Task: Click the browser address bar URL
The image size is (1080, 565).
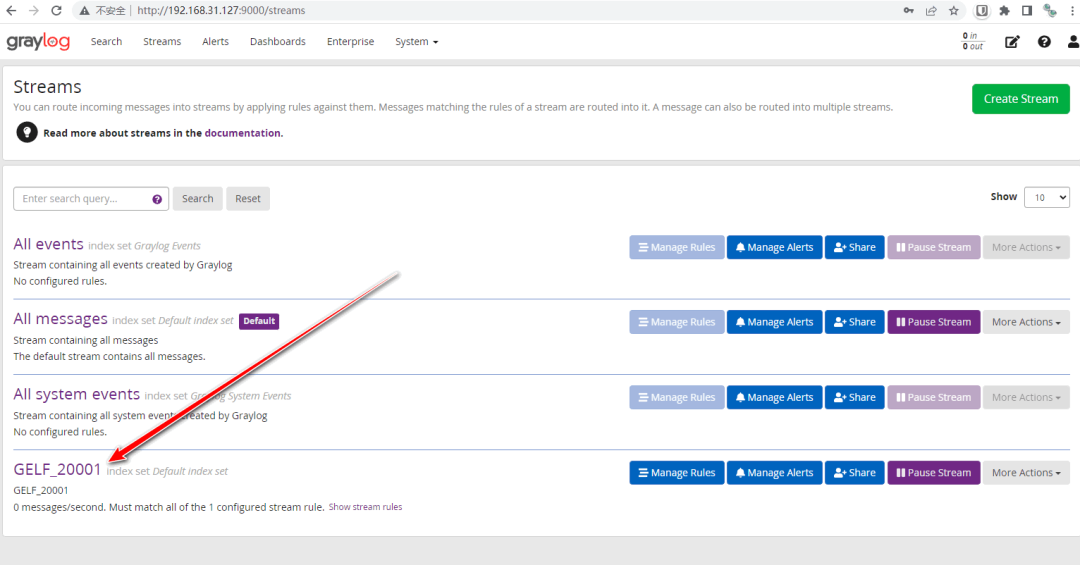Action: coord(220,10)
